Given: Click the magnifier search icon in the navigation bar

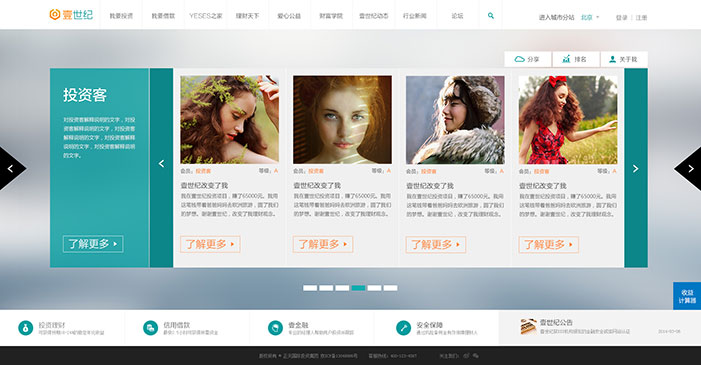Looking at the screenshot, I should tap(490, 16).
